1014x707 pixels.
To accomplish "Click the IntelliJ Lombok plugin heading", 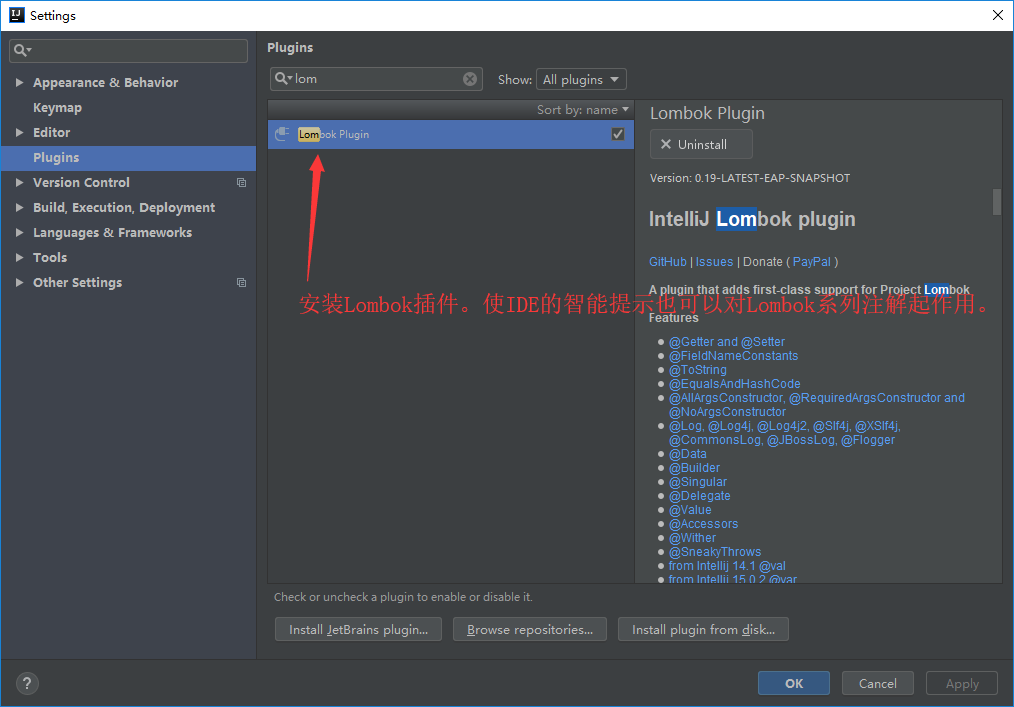I will (751, 219).
